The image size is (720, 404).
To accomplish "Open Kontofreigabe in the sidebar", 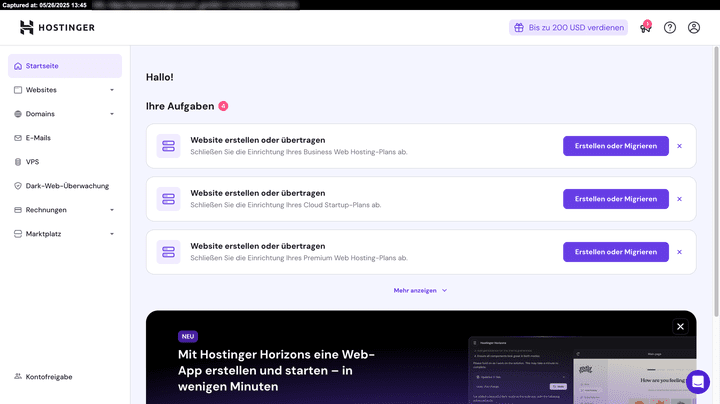I will (65, 376).
